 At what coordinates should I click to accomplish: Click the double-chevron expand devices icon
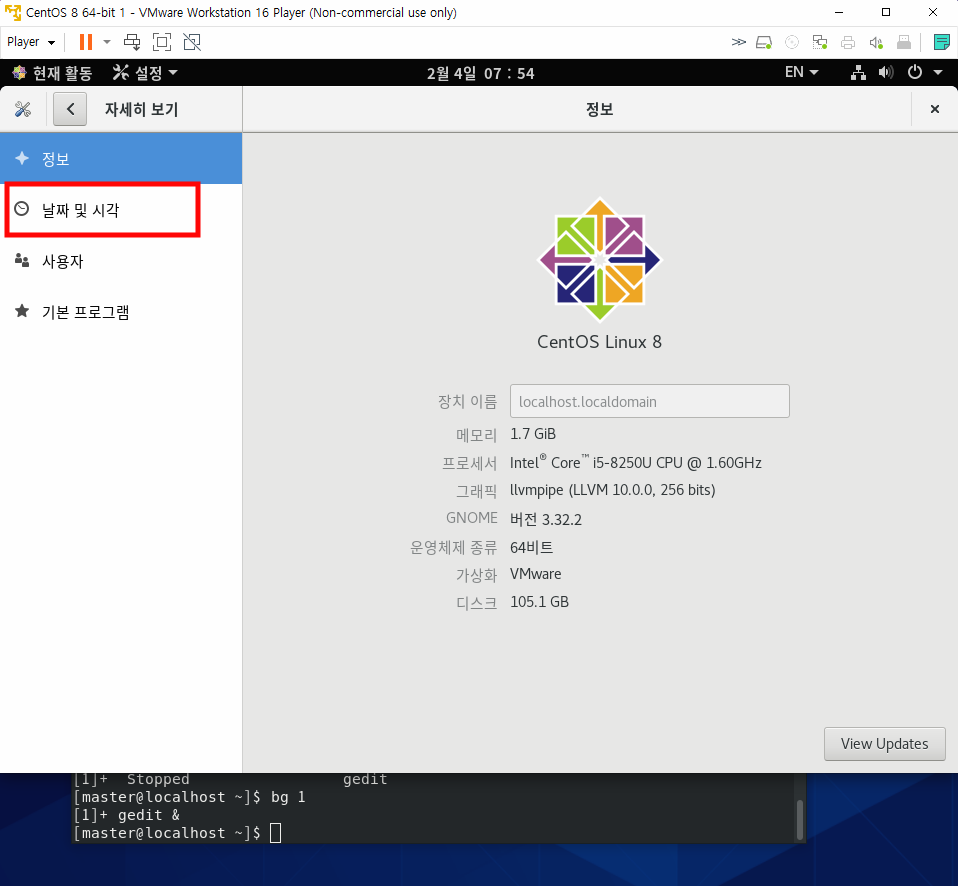pos(739,42)
